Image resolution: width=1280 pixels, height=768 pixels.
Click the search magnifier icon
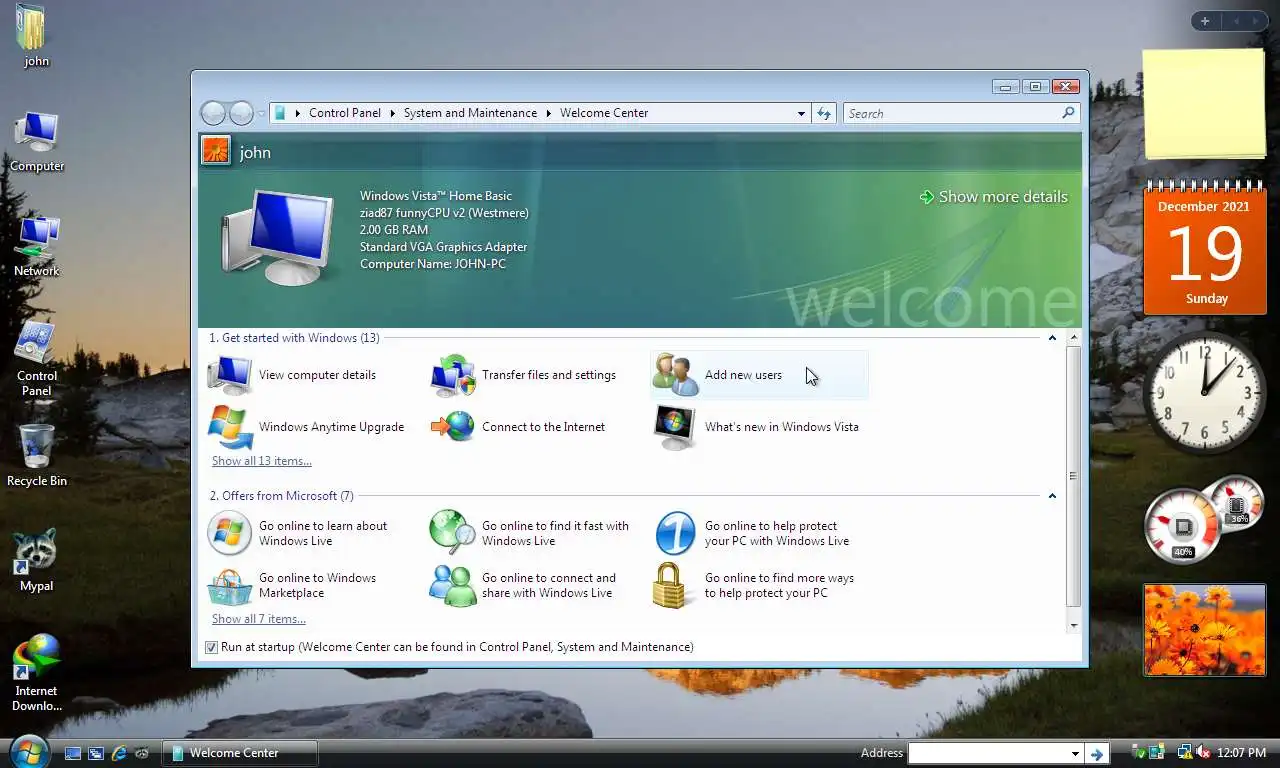pyautogui.click(x=1068, y=113)
